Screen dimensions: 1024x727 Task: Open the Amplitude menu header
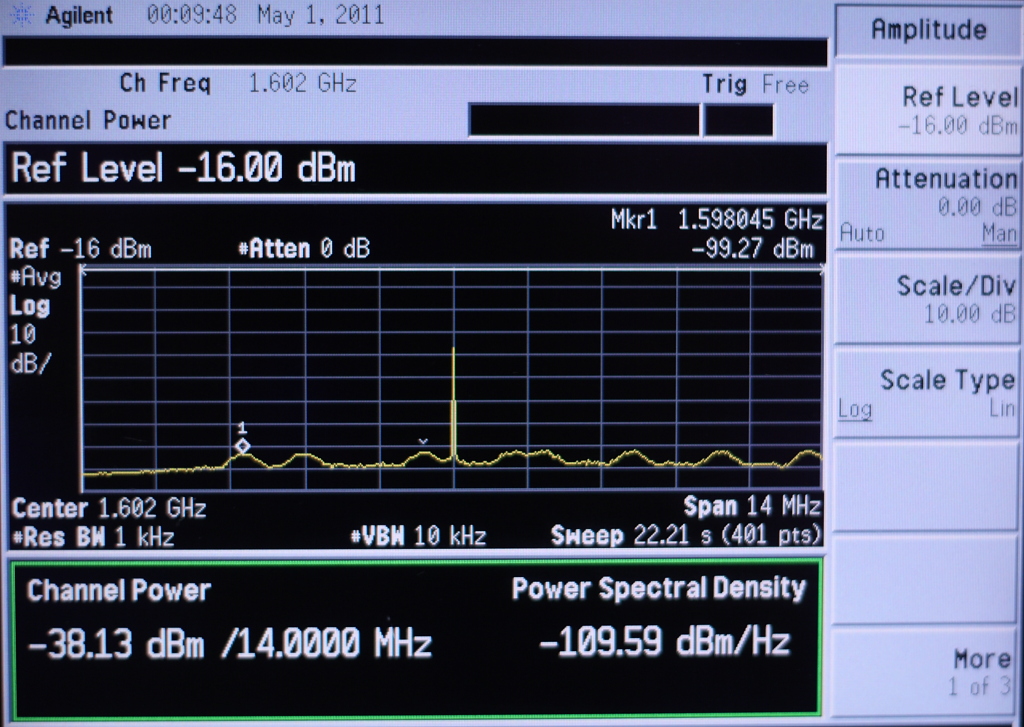point(928,30)
